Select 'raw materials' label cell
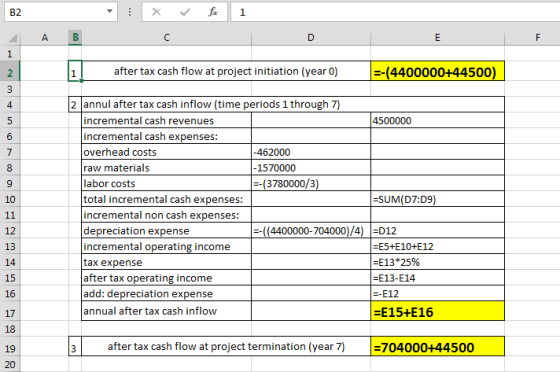560x372 pixels. point(166,167)
